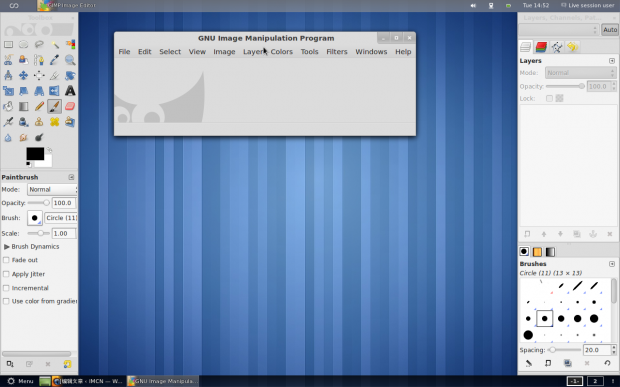Select the Flip tool
Screen dimensions: 620x387
coord(54,91)
